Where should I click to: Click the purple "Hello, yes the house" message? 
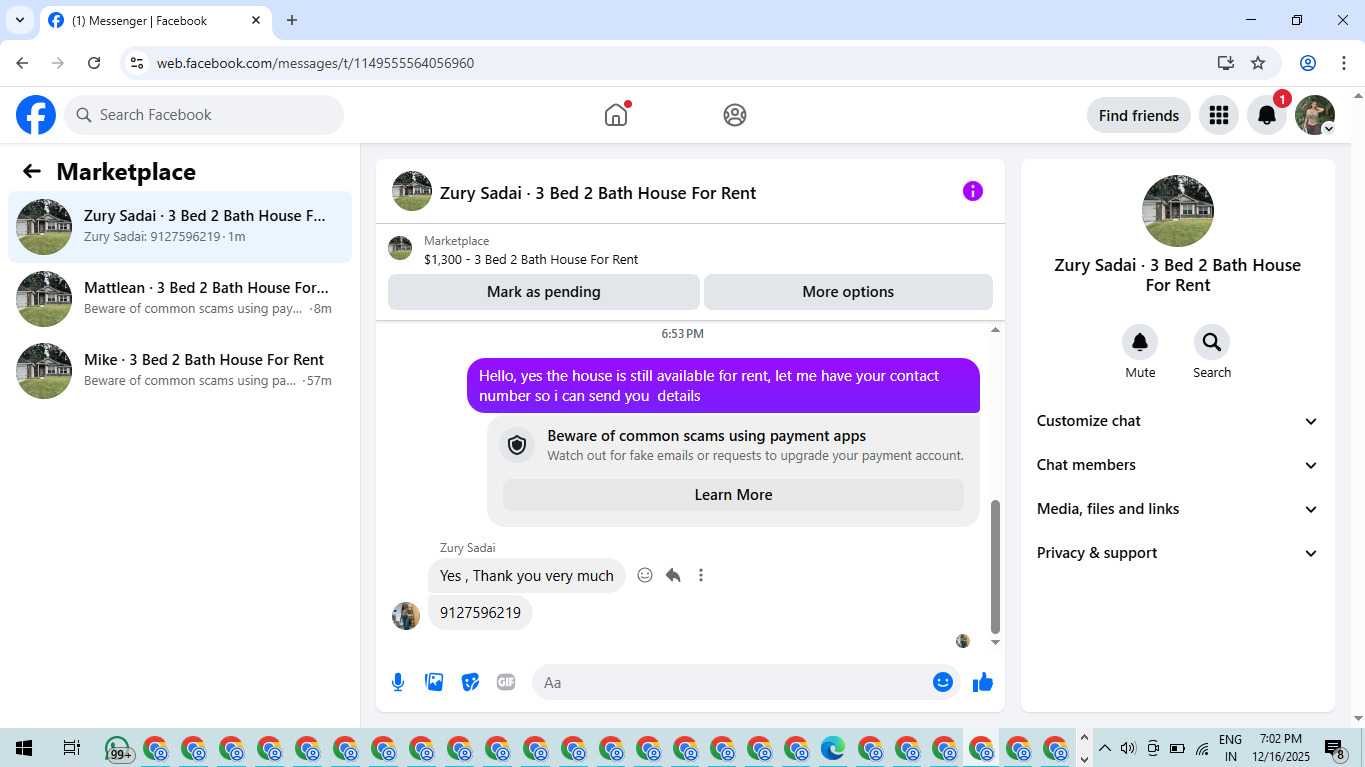(x=723, y=386)
